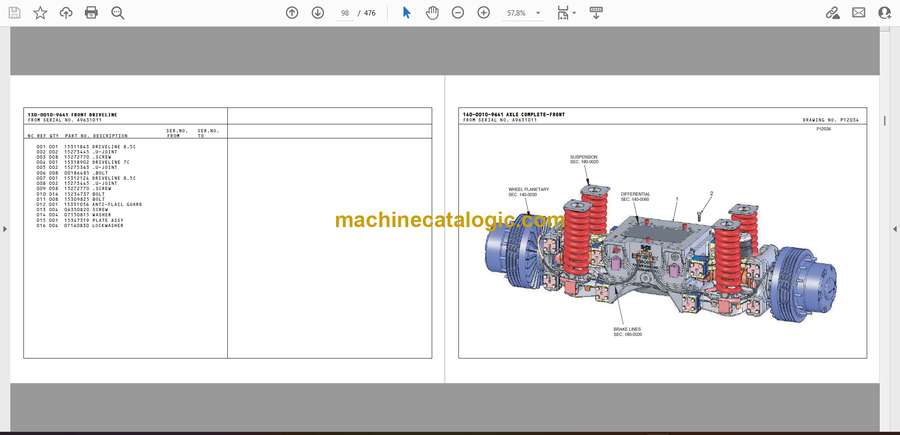
Task: Activate the selection arrow tool
Action: tap(406, 13)
